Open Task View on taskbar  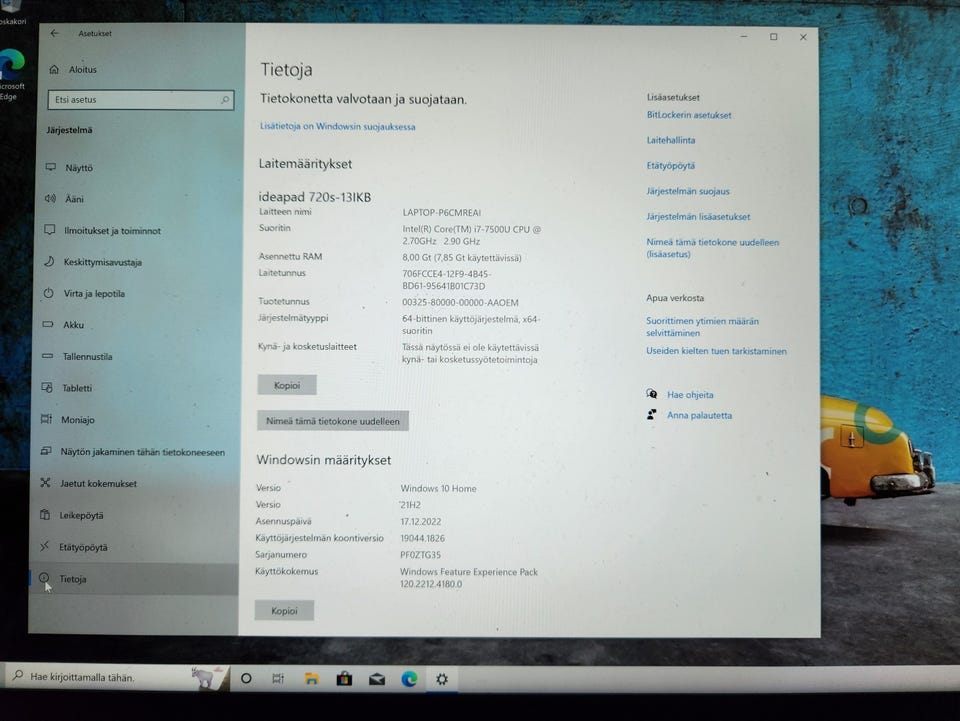(278, 678)
